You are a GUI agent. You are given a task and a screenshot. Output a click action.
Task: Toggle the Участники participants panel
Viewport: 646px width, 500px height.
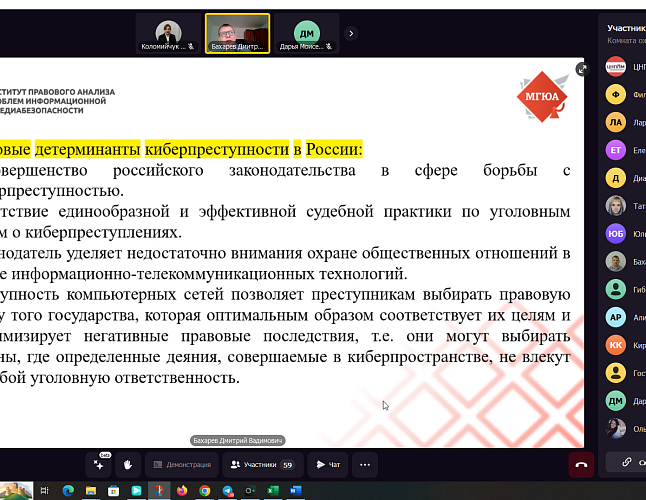click(261, 464)
